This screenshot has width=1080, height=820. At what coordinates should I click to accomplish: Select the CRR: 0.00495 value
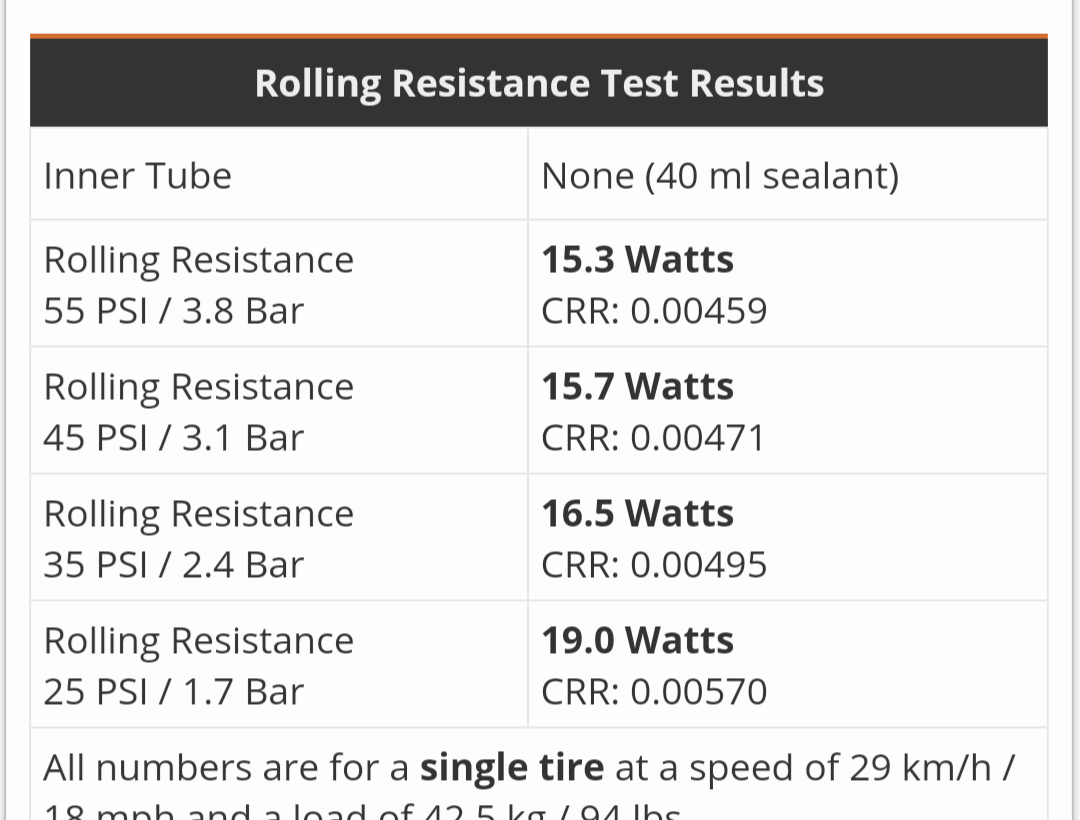(654, 565)
